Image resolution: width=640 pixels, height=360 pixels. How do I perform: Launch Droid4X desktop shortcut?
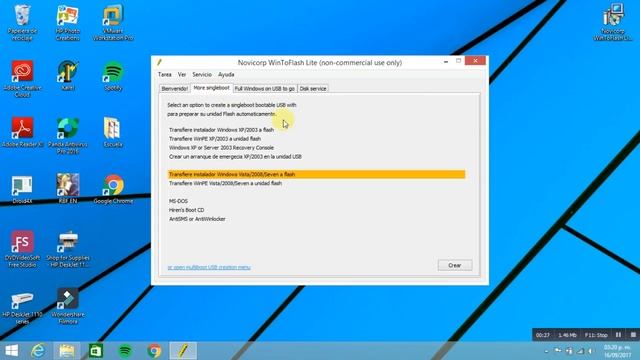click(22, 189)
